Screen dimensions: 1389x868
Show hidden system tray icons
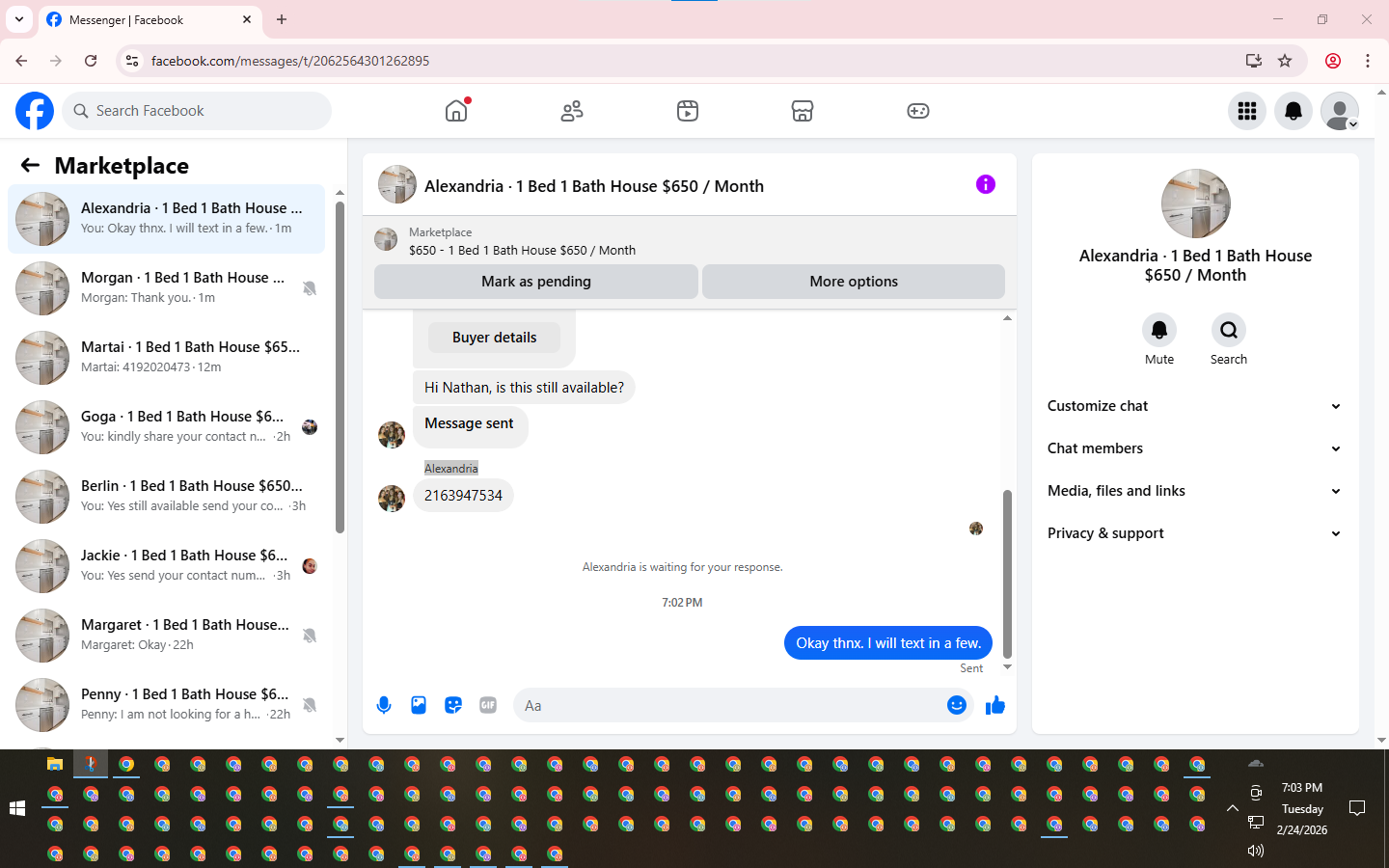[1232, 808]
